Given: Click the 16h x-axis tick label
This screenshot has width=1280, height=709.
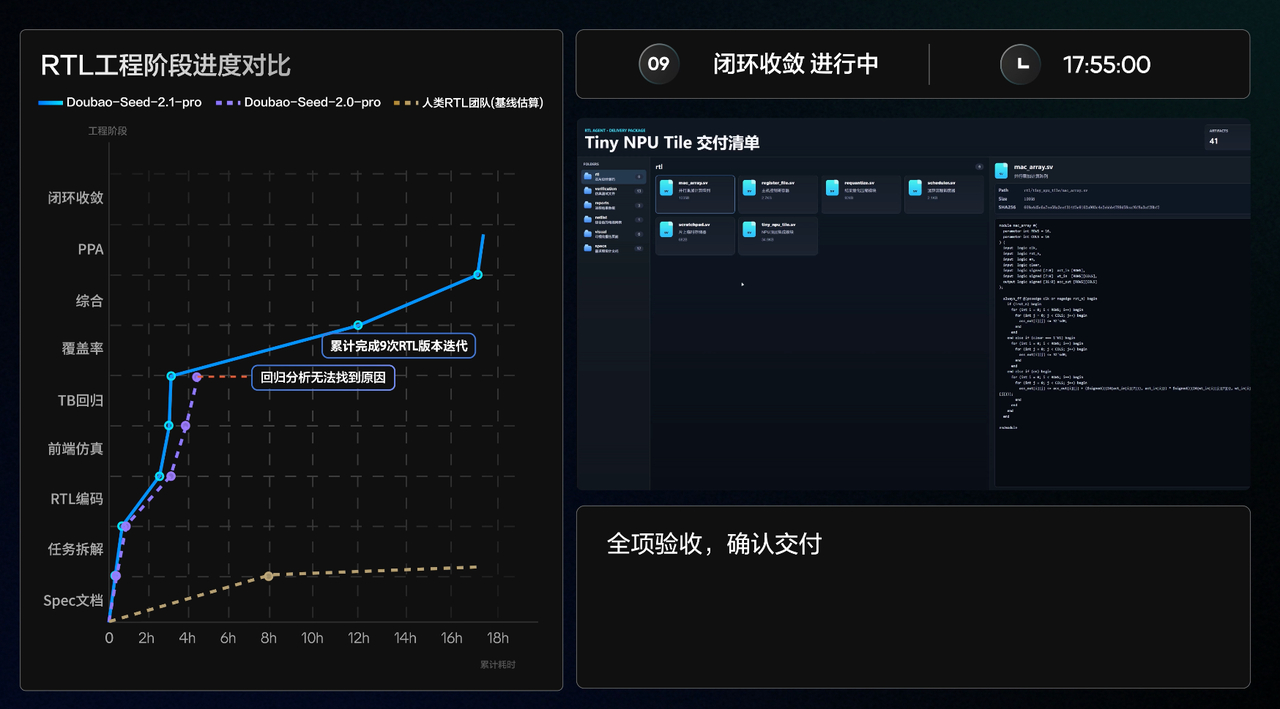Looking at the screenshot, I should 452,639.
